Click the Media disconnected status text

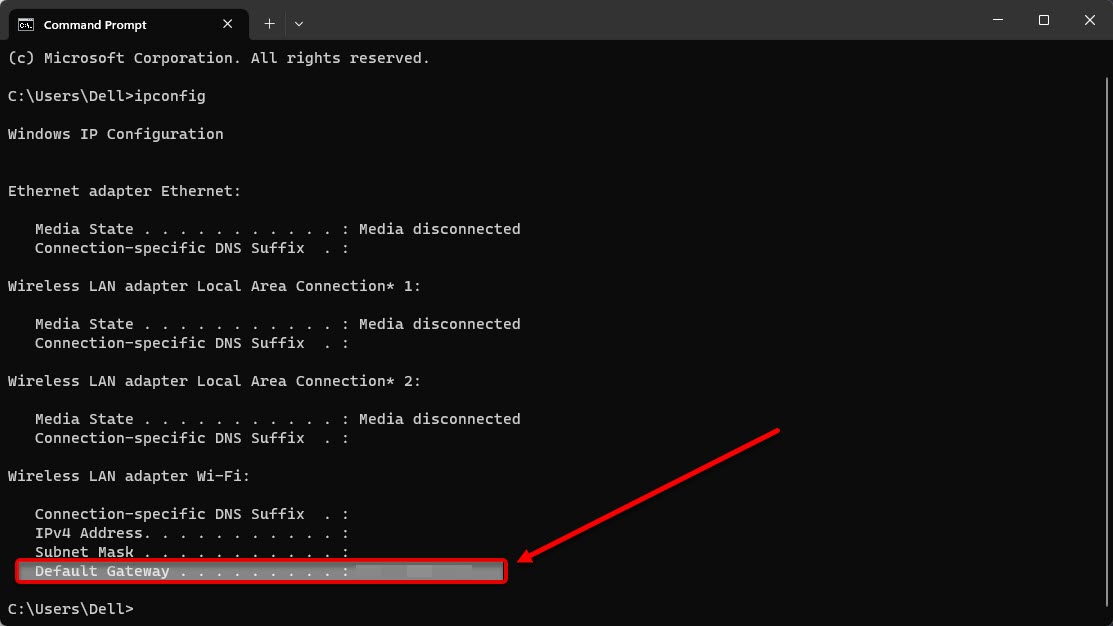[x=439, y=228]
